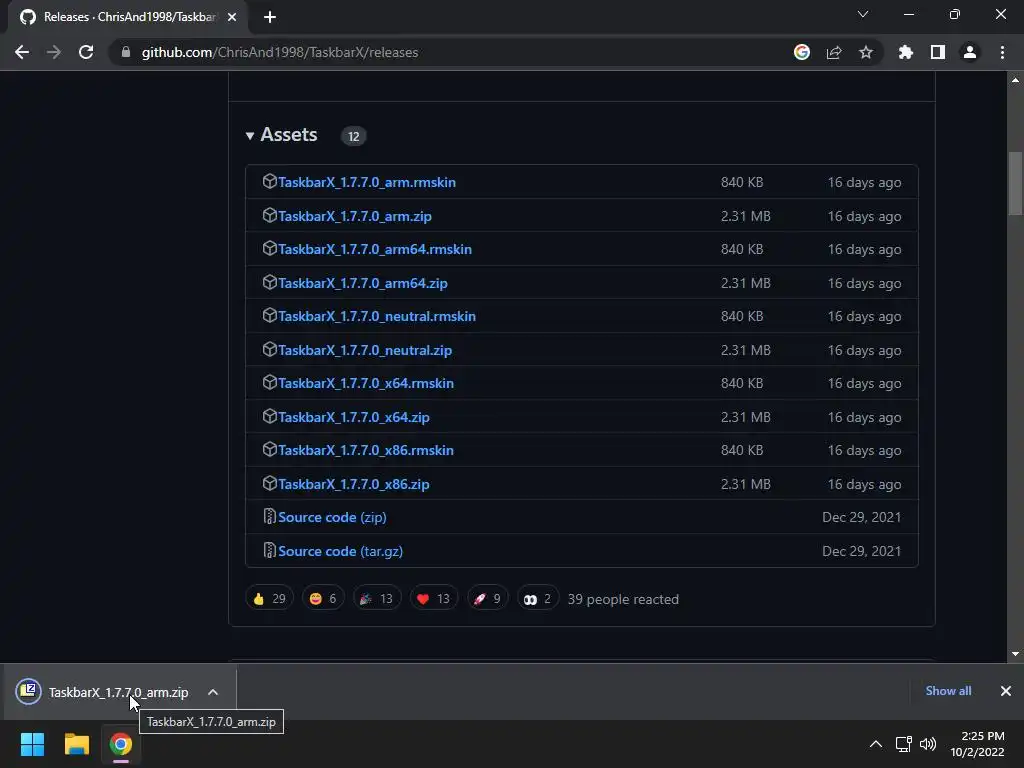Toggle the hooray party reaction (13)
The image size is (1024, 768).
pyautogui.click(x=377, y=599)
